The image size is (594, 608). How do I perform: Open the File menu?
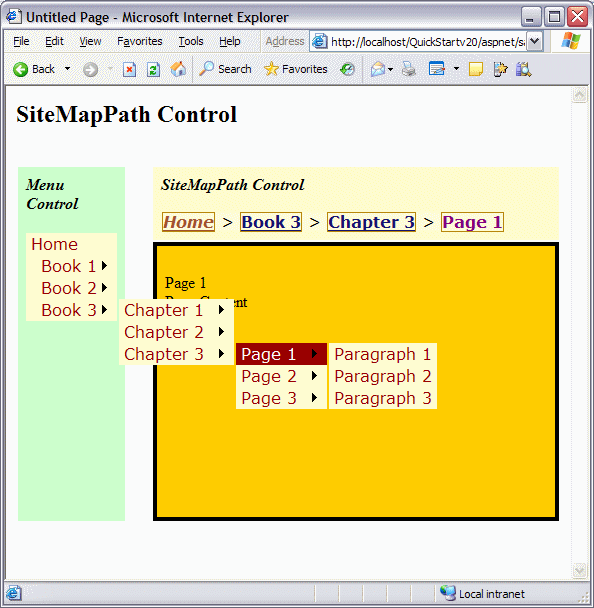[21, 41]
